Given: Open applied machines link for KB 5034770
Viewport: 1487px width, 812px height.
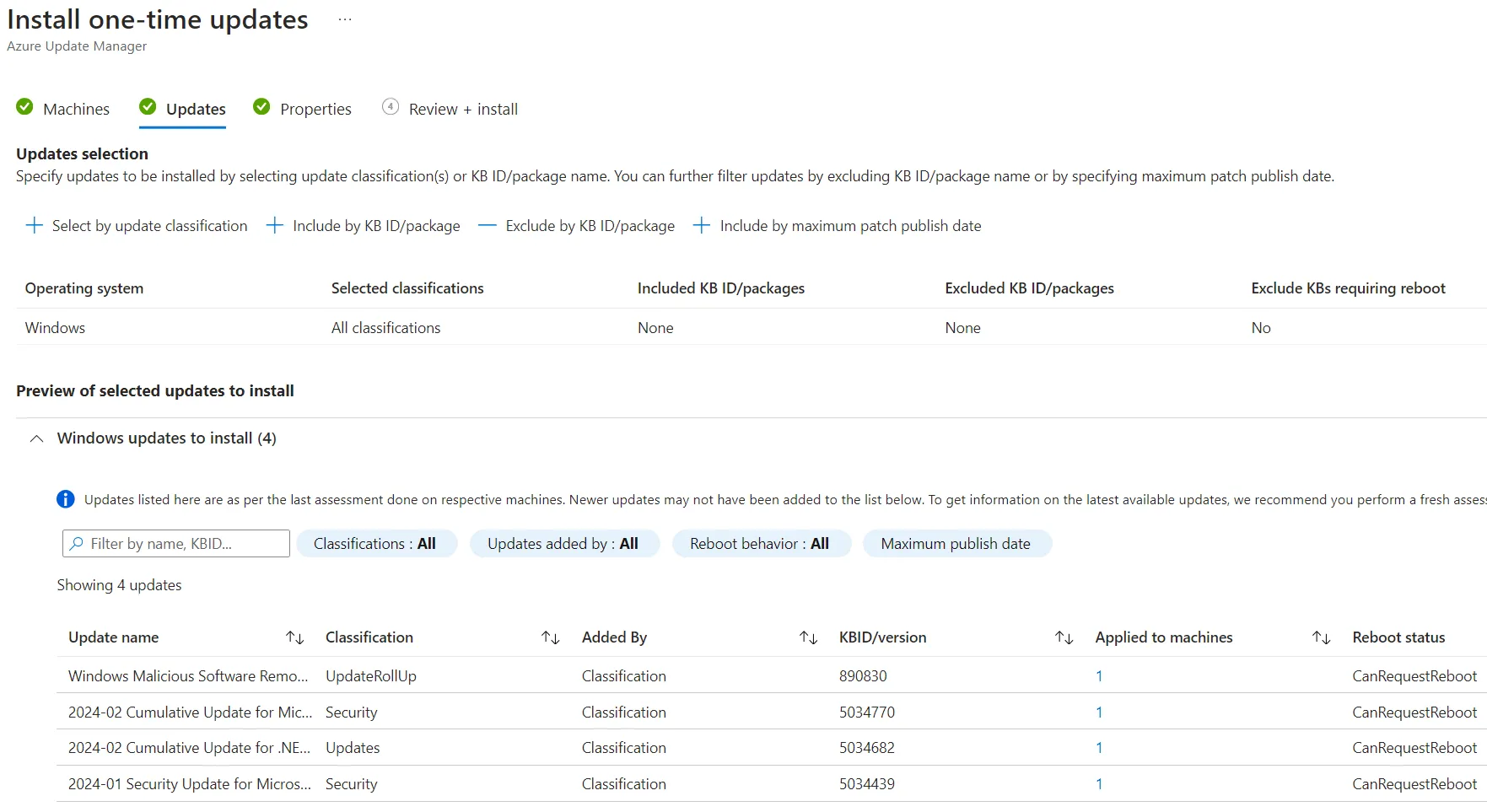Looking at the screenshot, I should point(1099,713).
